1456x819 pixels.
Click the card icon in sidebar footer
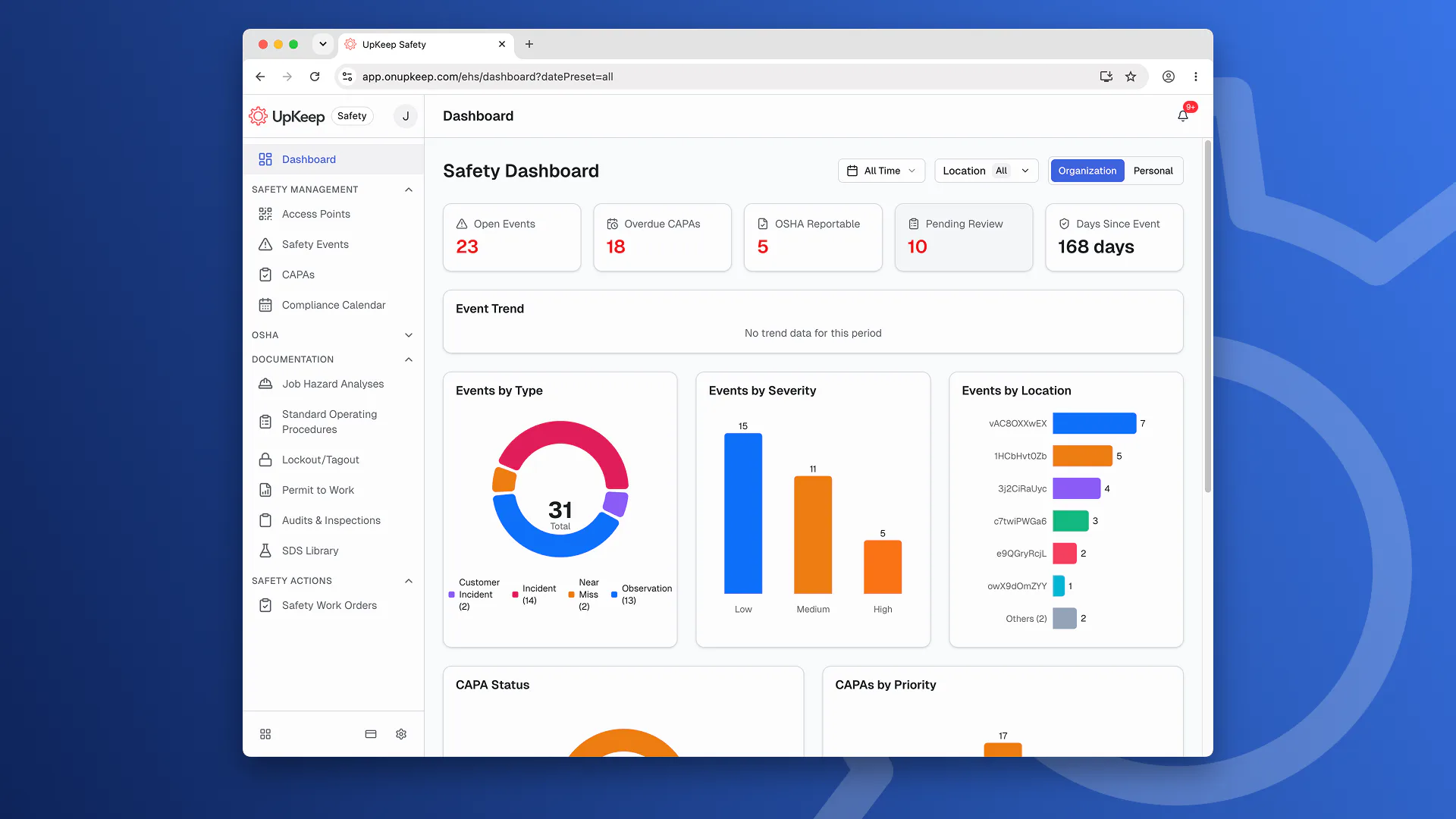point(371,734)
